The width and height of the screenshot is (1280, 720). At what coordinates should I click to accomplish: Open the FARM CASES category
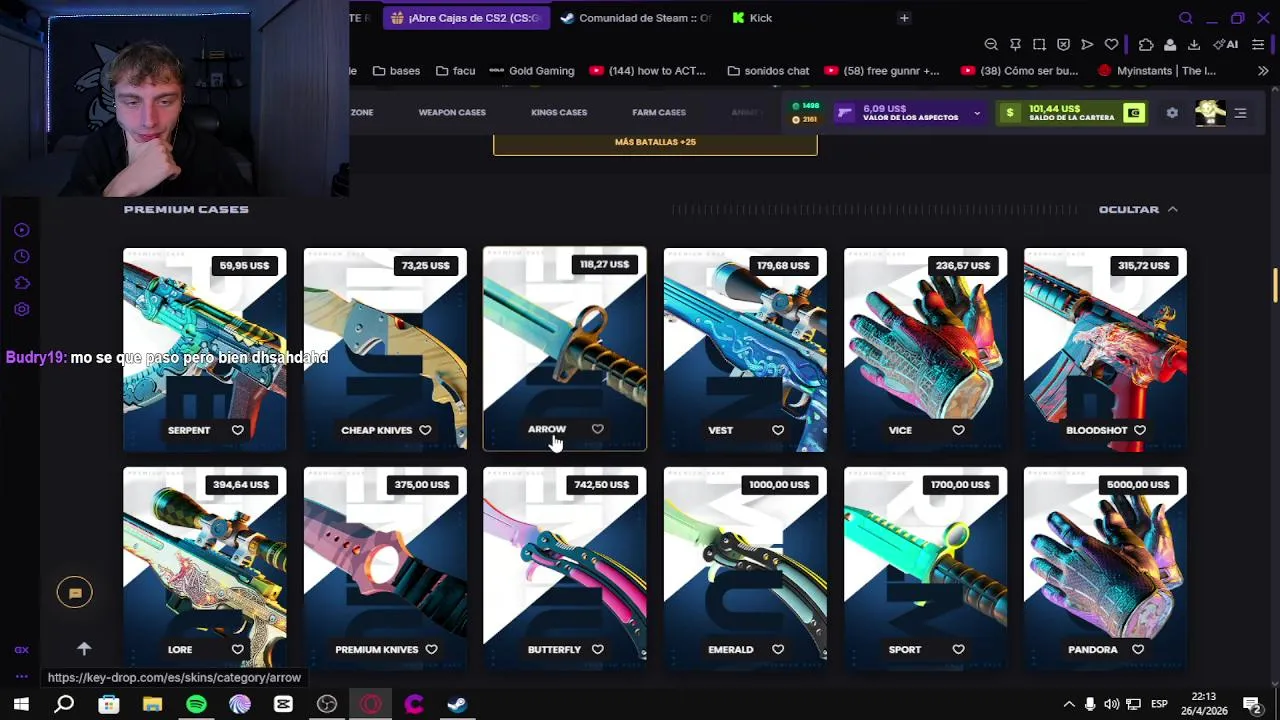pos(659,113)
